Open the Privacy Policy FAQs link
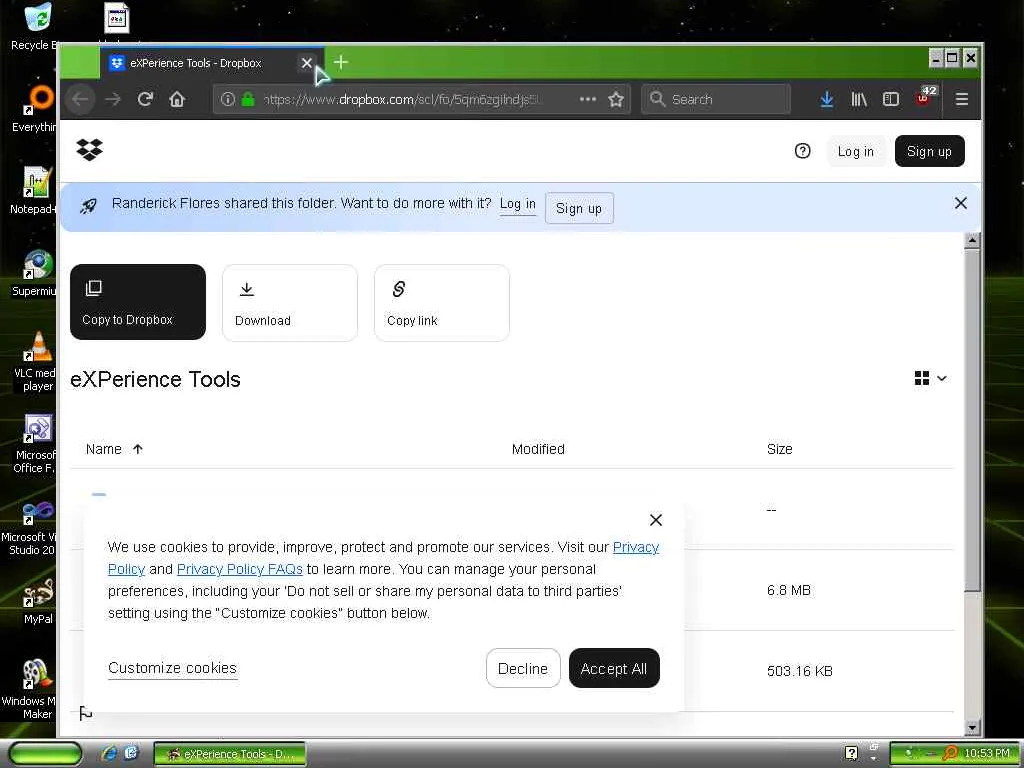1024x768 pixels. 240,569
